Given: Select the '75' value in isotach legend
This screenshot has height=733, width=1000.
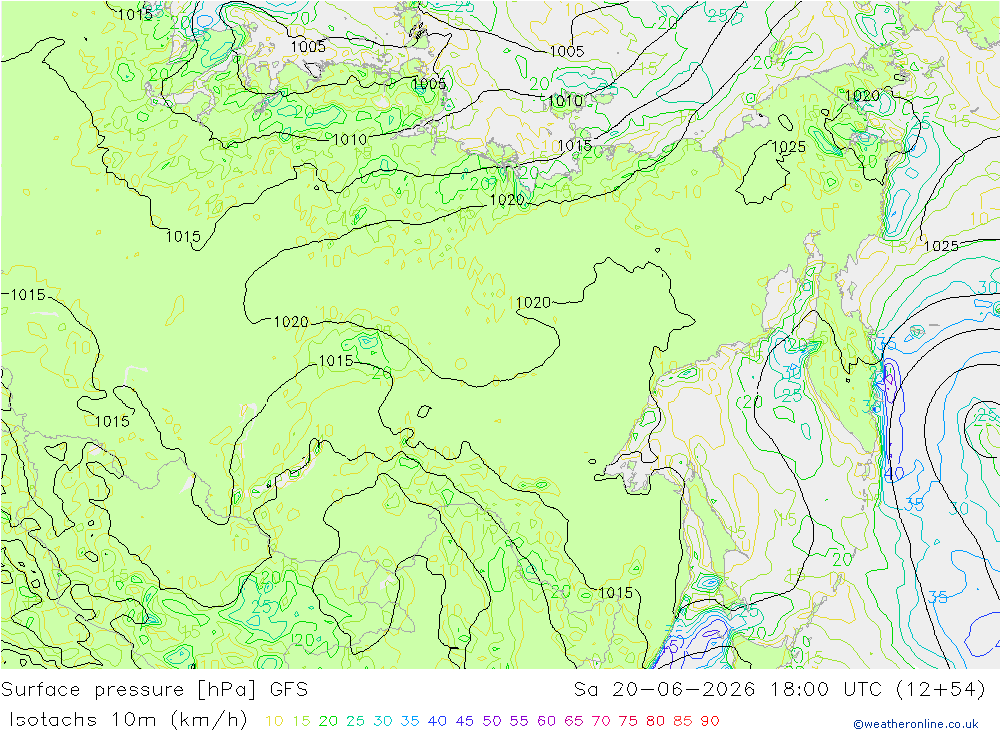Looking at the screenshot, I should point(628,721).
